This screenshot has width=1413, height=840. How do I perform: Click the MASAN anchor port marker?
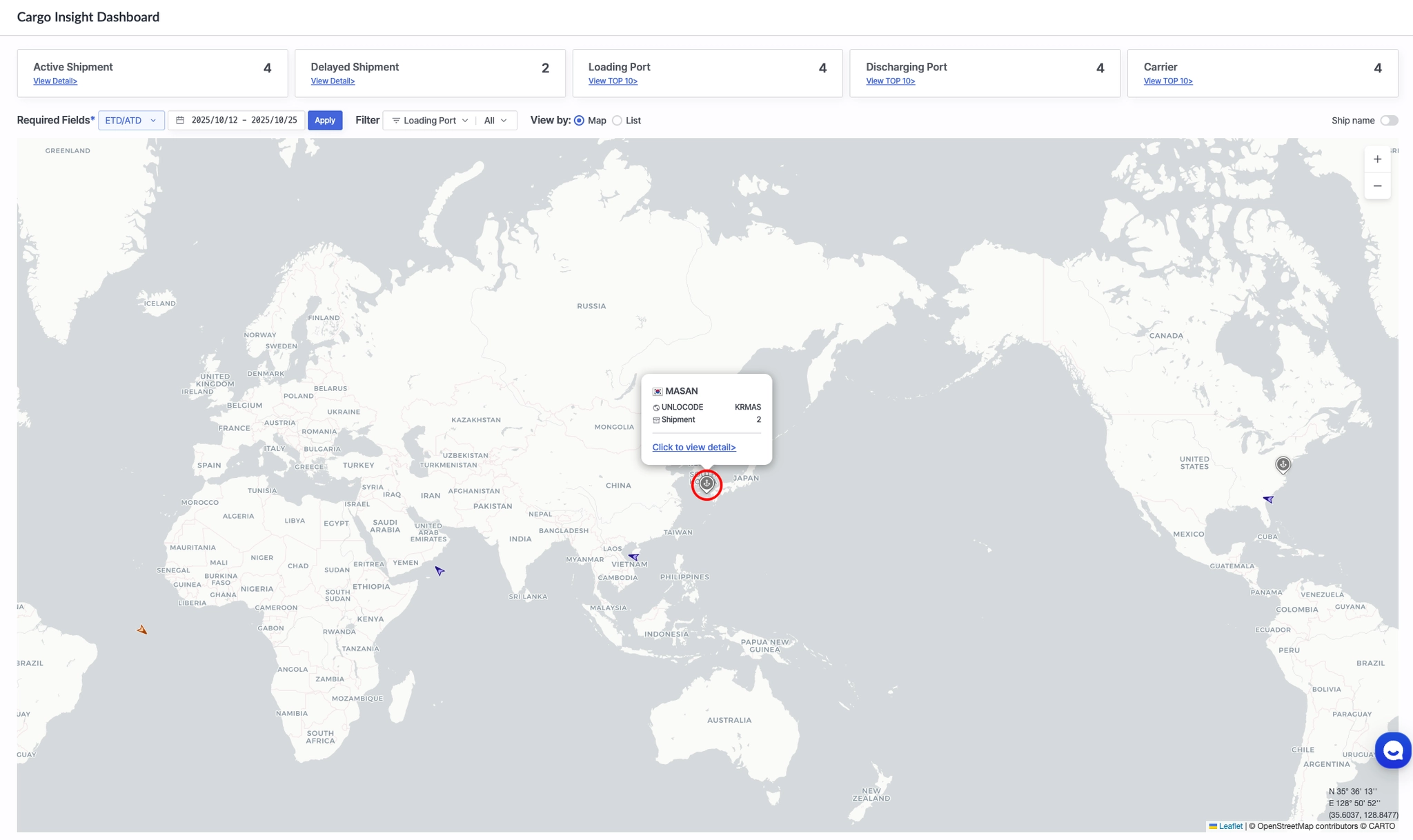(x=706, y=484)
